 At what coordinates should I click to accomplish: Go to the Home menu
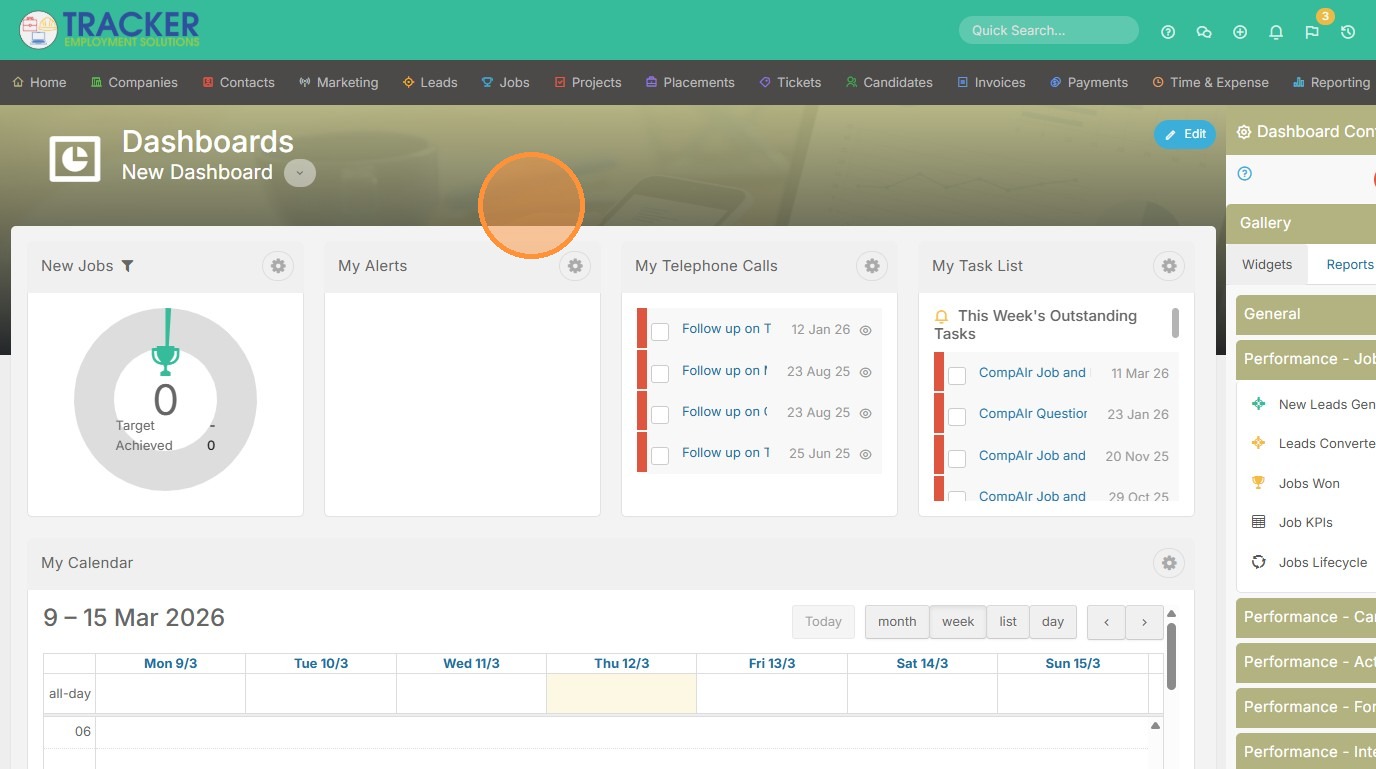tap(40, 83)
